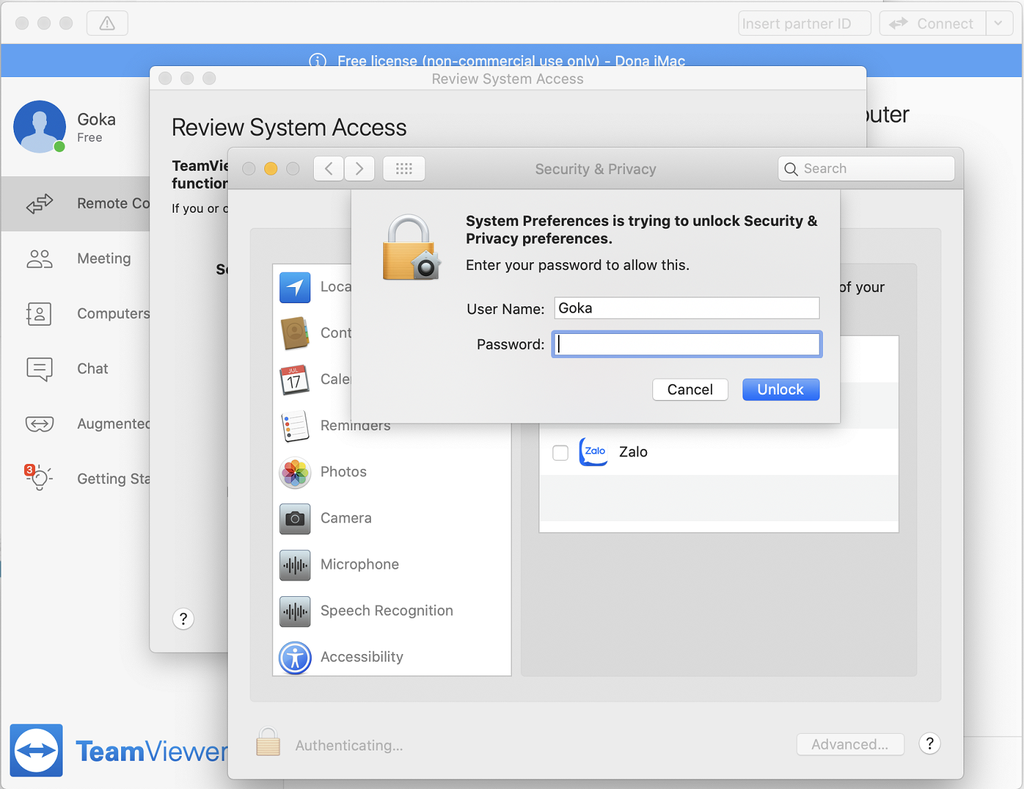Go back with the left chevron button
The height and width of the screenshot is (789, 1024).
coord(329,169)
